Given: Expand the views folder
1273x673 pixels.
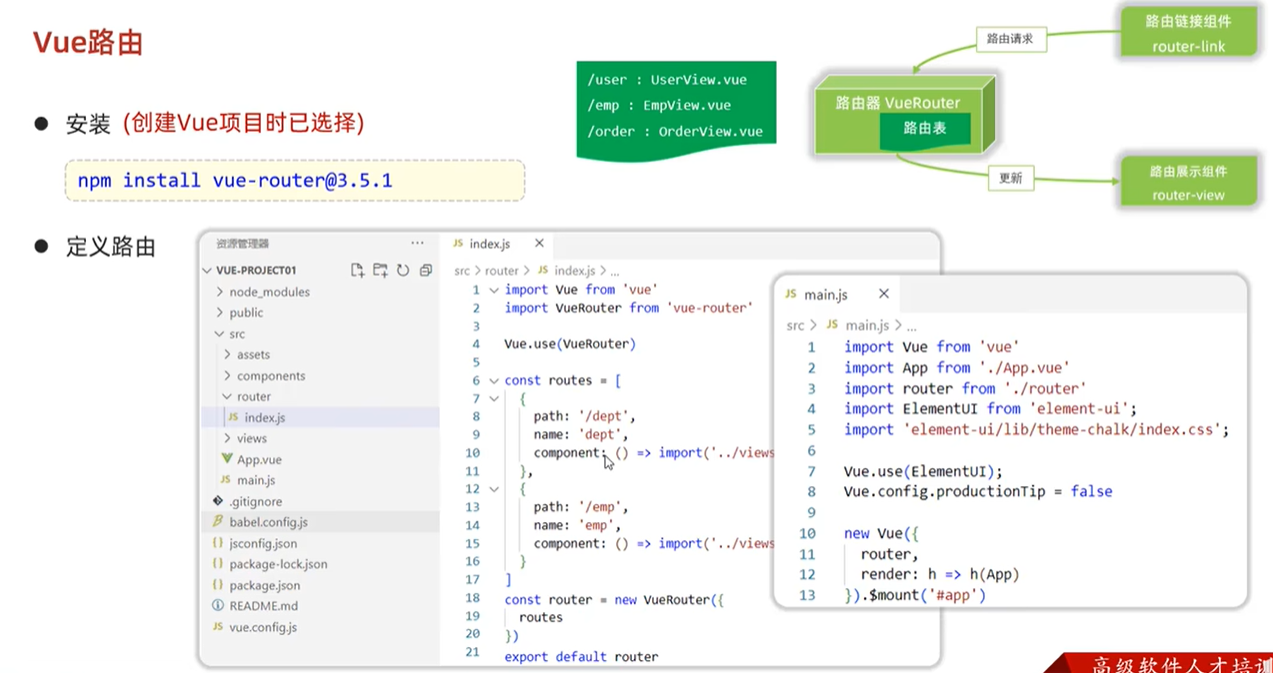Looking at the screenshot, I should click(x=228, y=438).
